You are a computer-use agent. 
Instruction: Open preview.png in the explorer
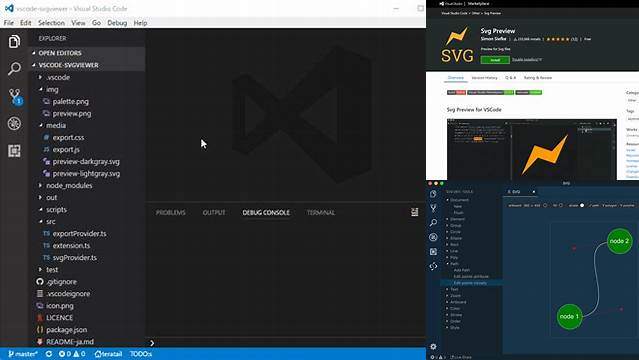tap(72, 113)
